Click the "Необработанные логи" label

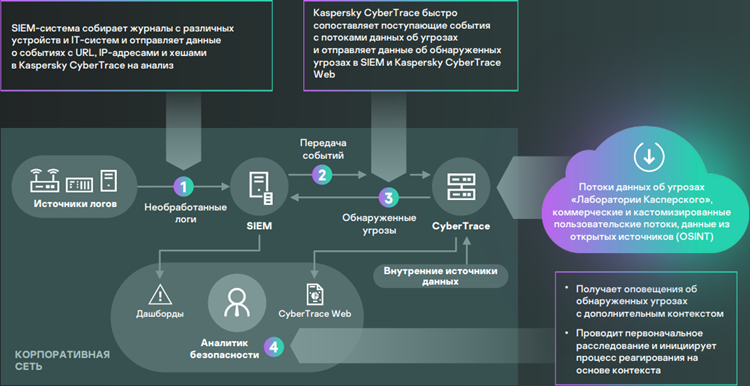(186, 214)
